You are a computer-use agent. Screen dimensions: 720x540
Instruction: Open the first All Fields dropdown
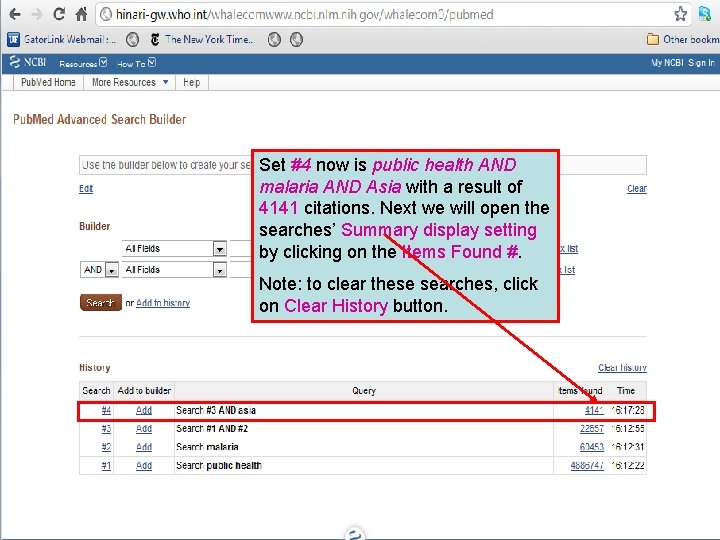(x=174, y=248)
